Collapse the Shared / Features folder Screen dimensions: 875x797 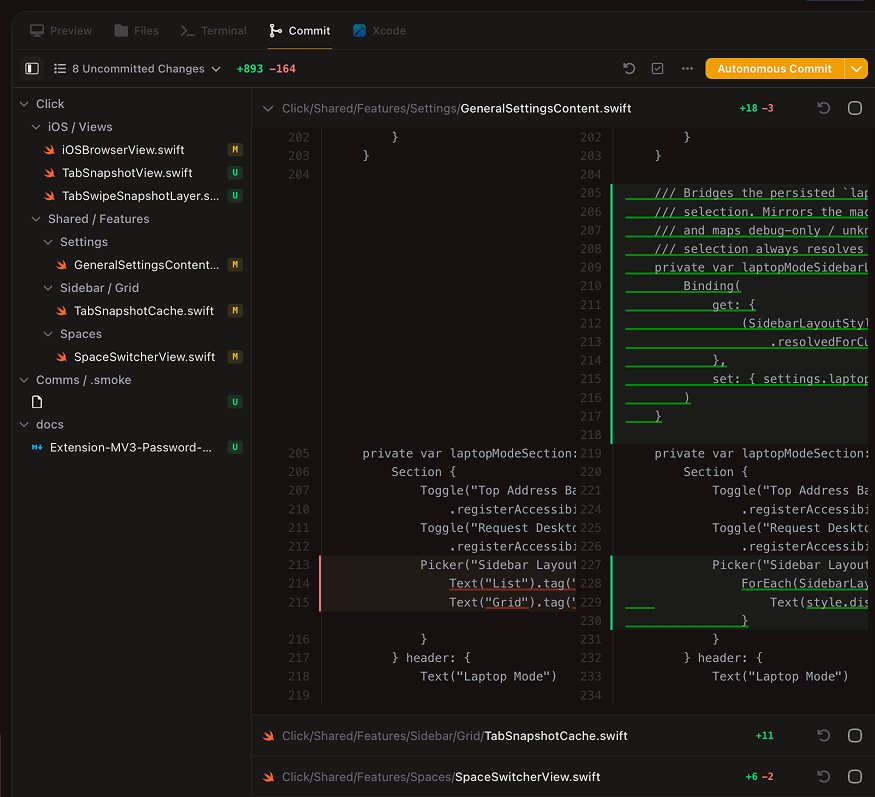pyautogui.click(x=36, y=219)
